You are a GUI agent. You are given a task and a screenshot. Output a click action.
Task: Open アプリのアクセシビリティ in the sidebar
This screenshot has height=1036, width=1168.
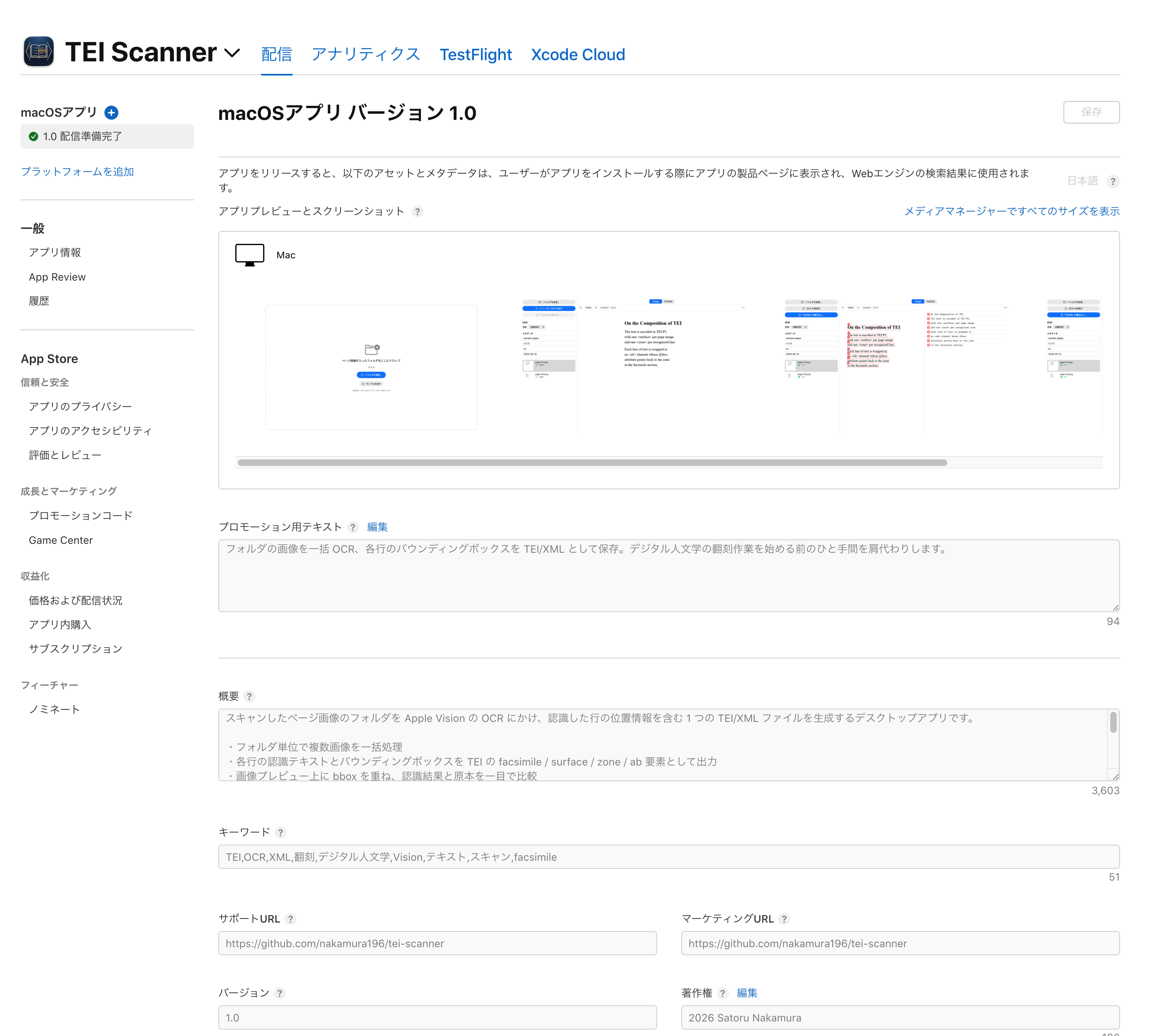tap(90, 430)
